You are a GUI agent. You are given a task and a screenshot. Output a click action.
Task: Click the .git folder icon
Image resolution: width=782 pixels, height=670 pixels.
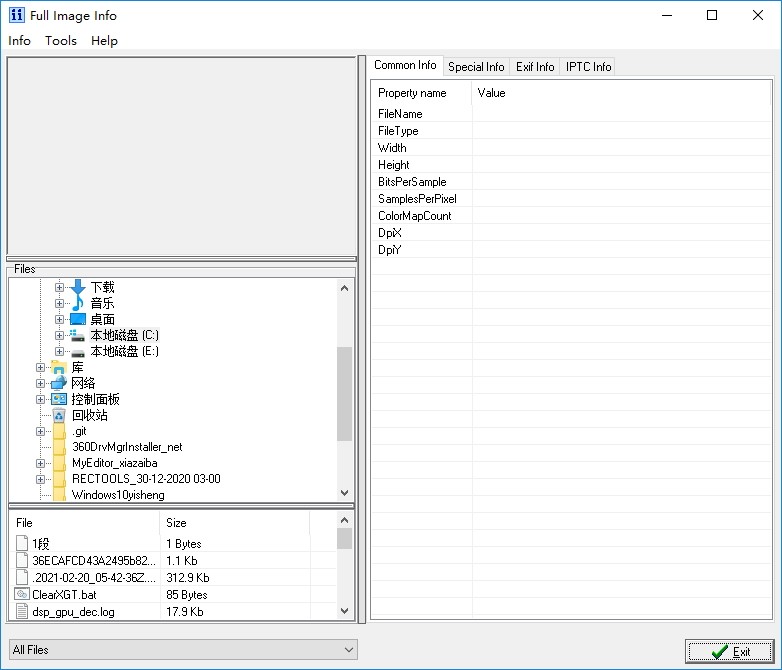(59, 431)
